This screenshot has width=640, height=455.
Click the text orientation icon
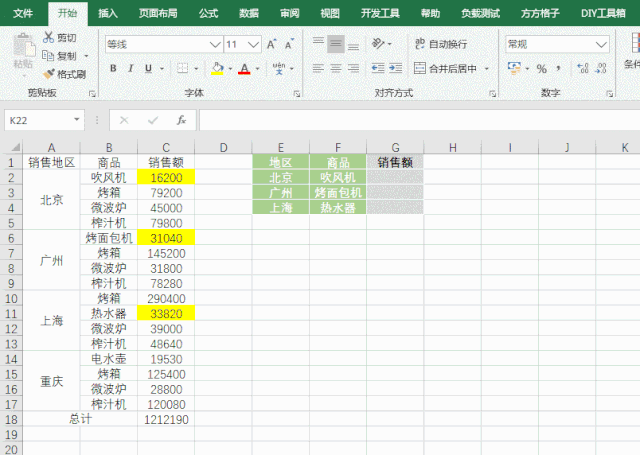point(378,43)
